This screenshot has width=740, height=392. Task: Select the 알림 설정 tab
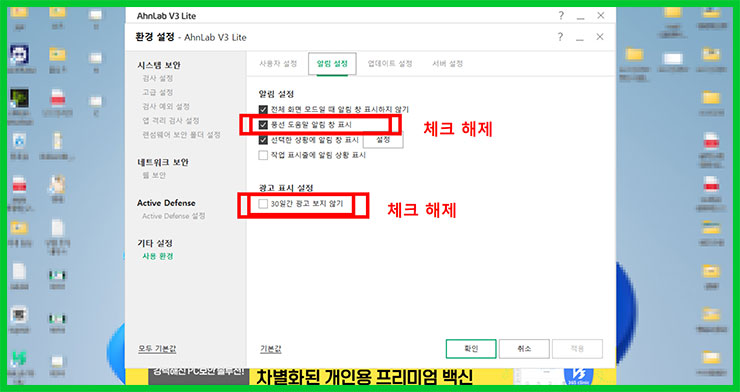[332, 64]
